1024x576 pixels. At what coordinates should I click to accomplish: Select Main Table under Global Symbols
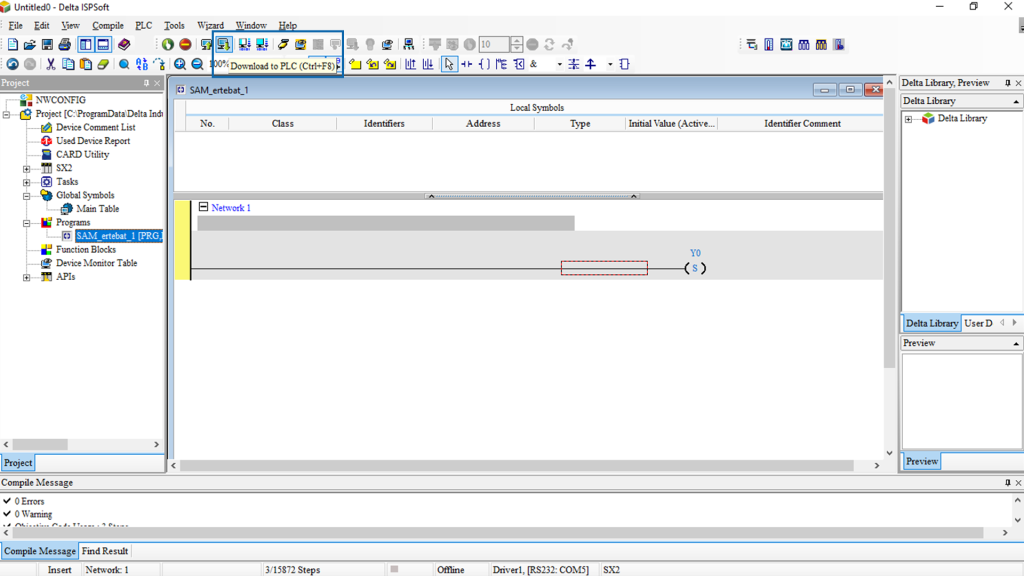pos(97,209)
